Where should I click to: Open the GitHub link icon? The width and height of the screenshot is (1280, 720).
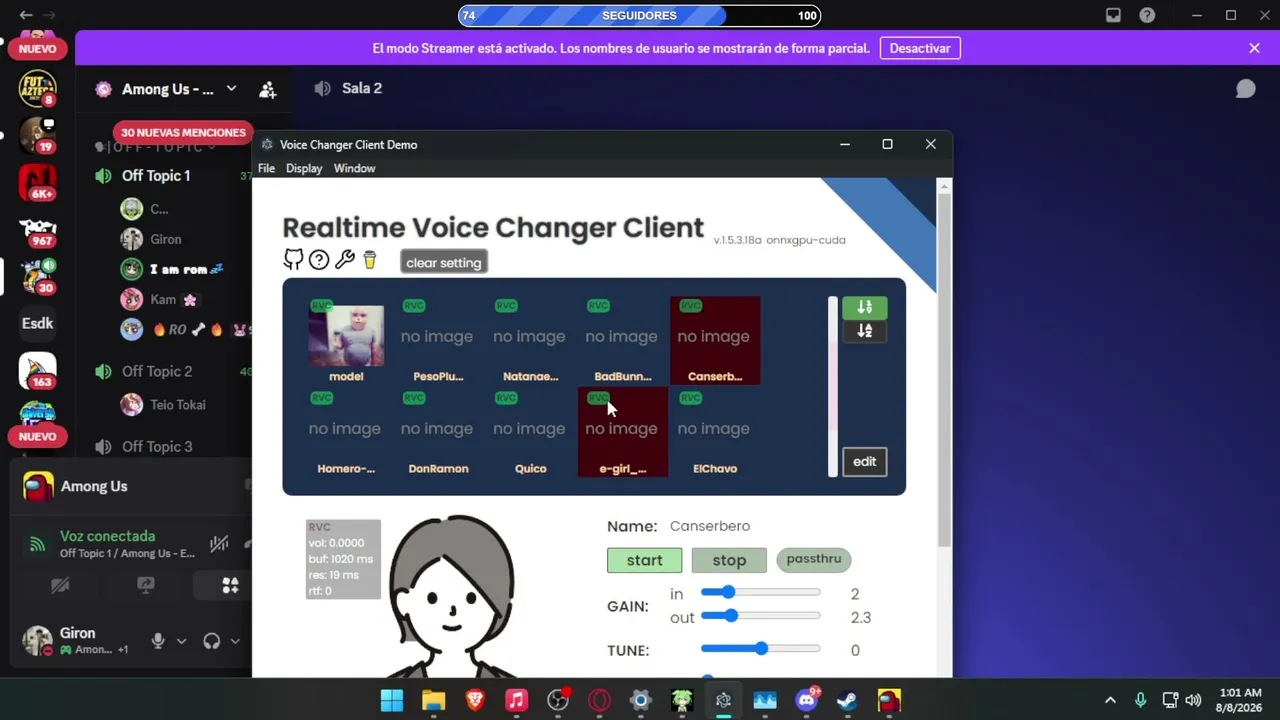point(293,260)
